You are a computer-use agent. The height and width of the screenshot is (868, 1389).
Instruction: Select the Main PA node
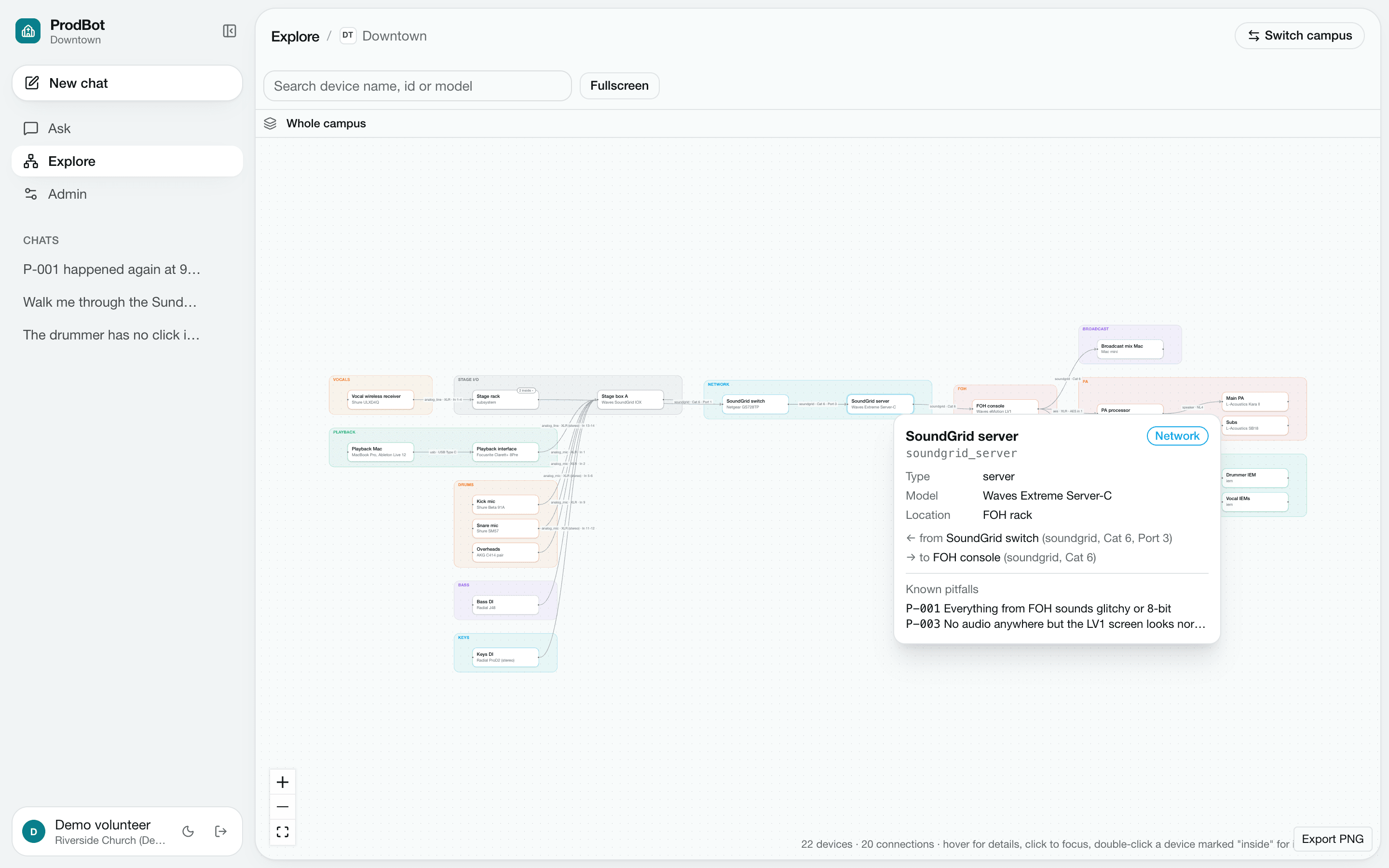1255,401
